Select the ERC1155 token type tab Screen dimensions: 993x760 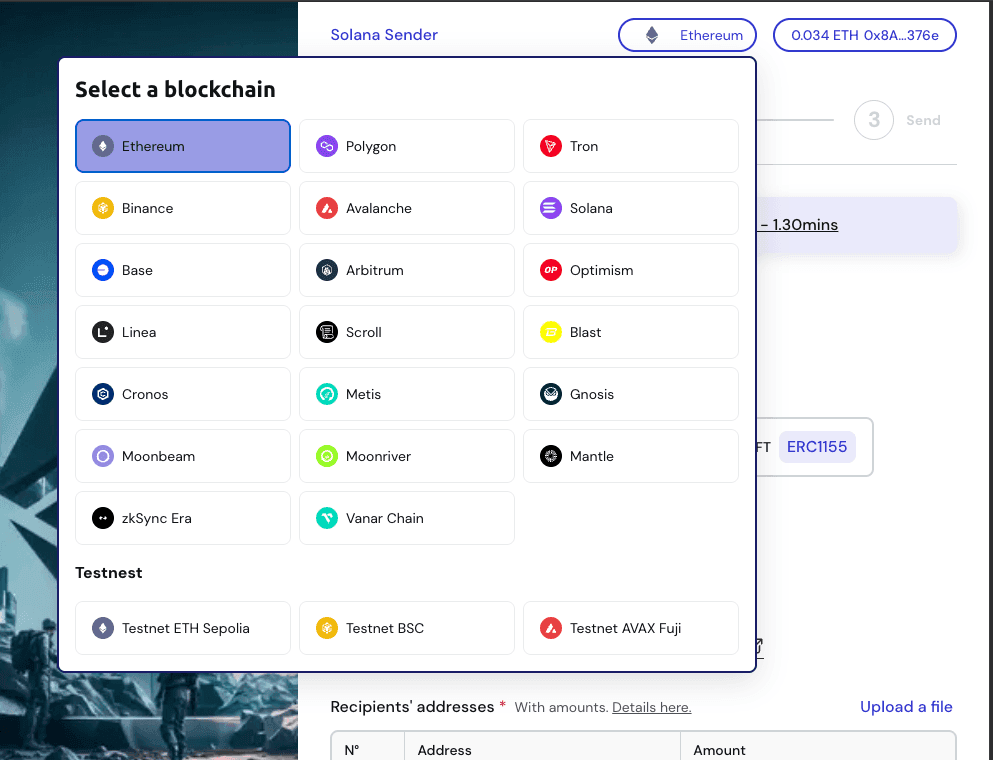817,447
